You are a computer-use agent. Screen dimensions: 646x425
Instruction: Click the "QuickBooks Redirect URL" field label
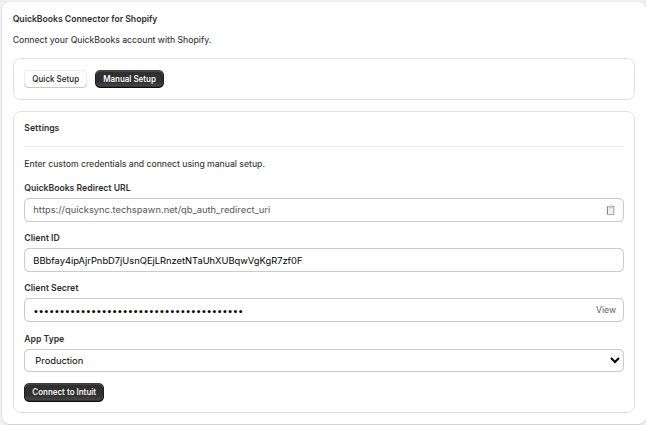(77, 187)
